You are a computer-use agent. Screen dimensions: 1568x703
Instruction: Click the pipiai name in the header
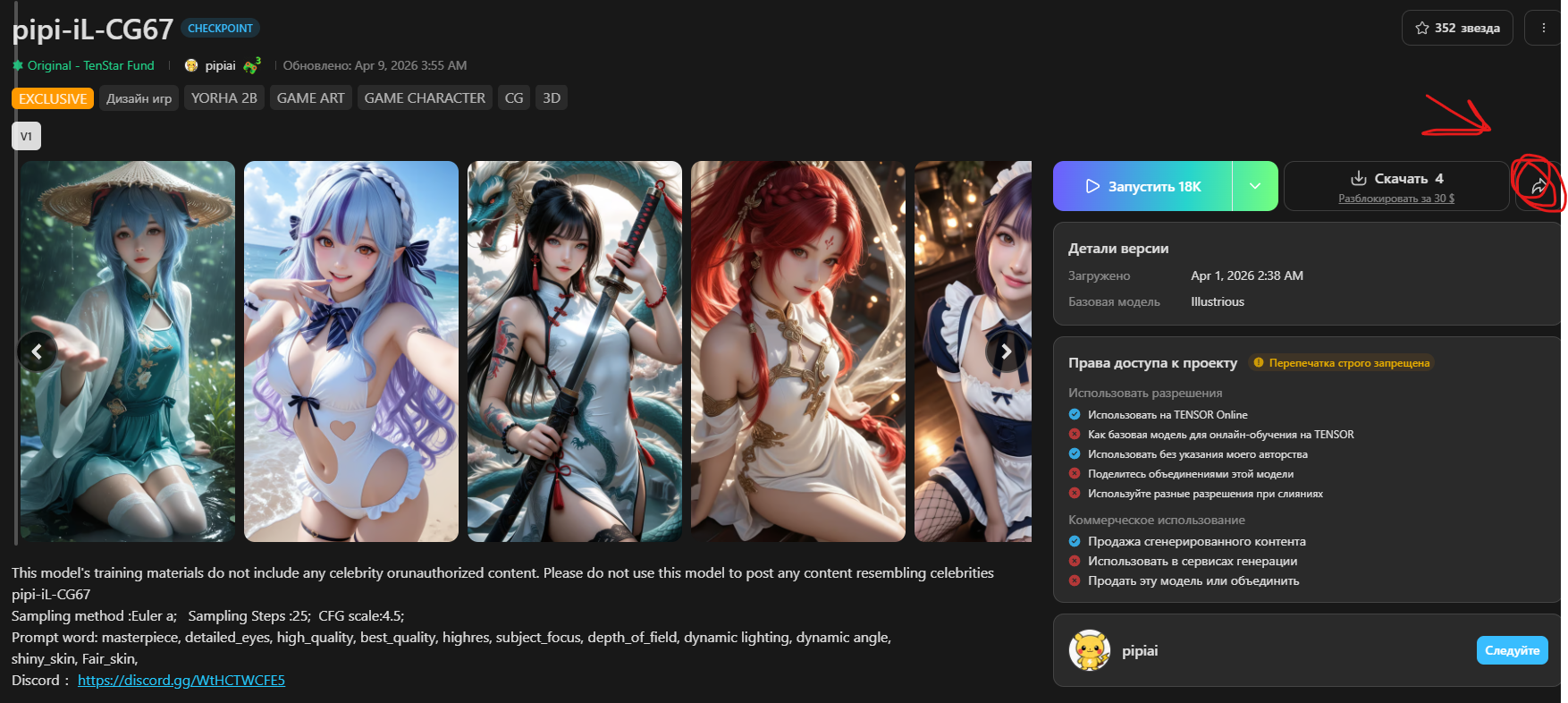pos(221,65)
